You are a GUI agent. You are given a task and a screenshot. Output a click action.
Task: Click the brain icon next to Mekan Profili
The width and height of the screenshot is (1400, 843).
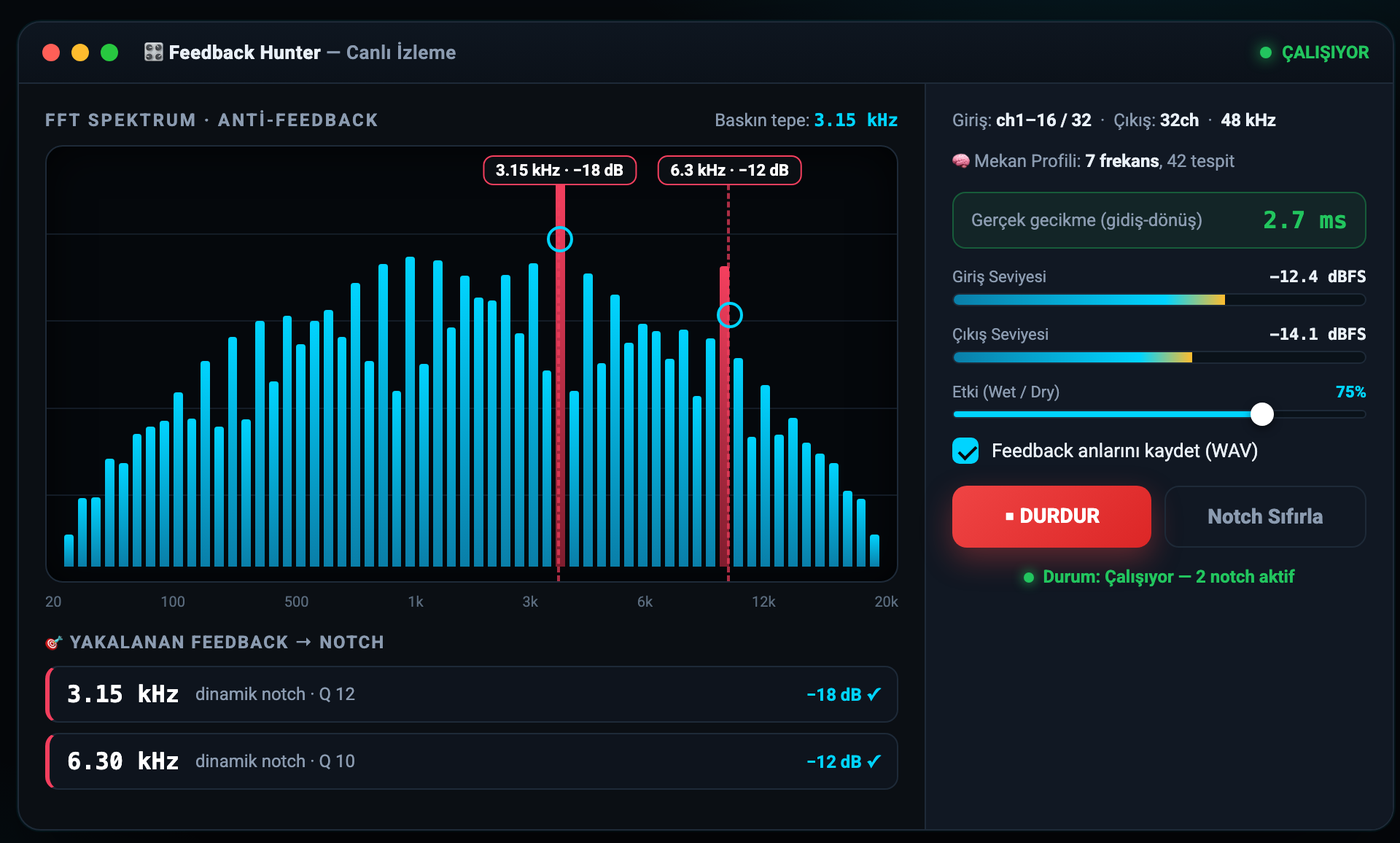click(x=962, y=160)
